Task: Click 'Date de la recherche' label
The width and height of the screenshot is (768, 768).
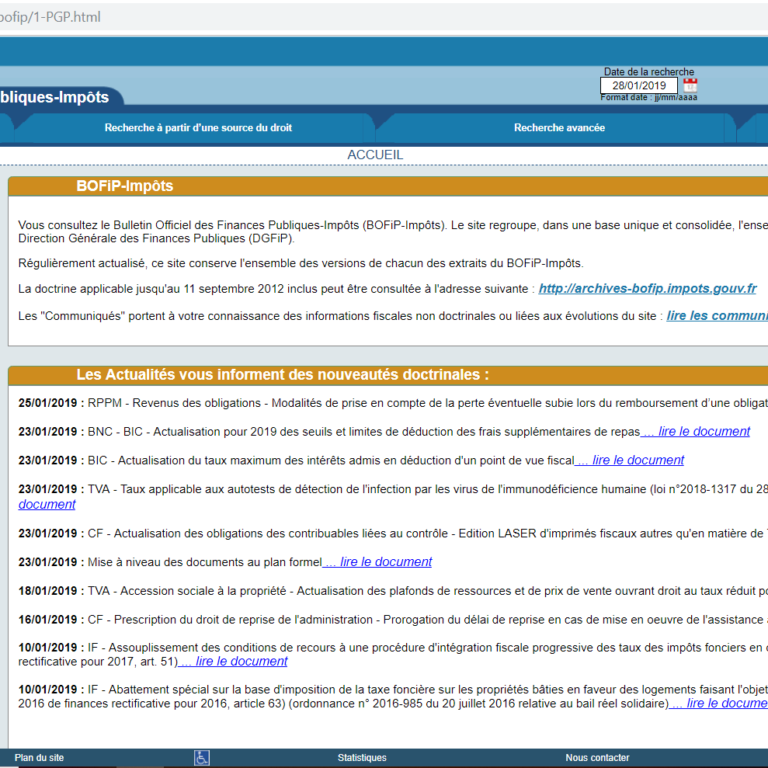Action: point(649,72)
